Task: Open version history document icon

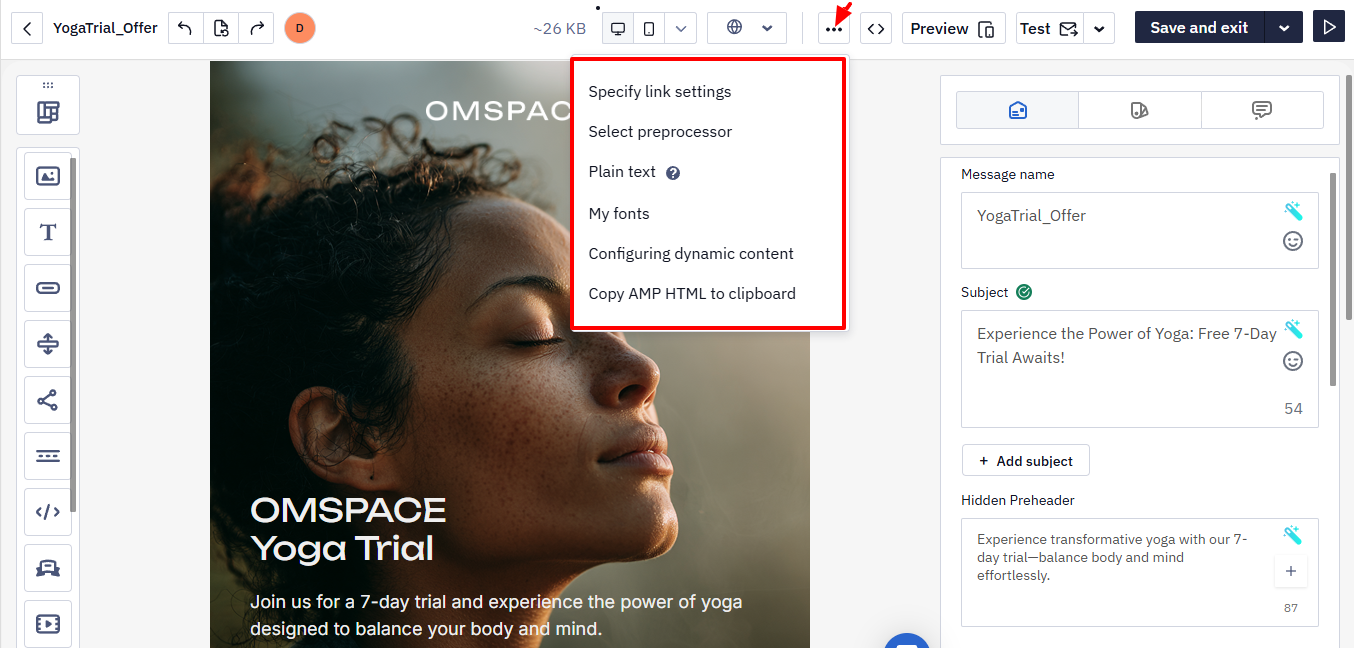Action: 221,28
